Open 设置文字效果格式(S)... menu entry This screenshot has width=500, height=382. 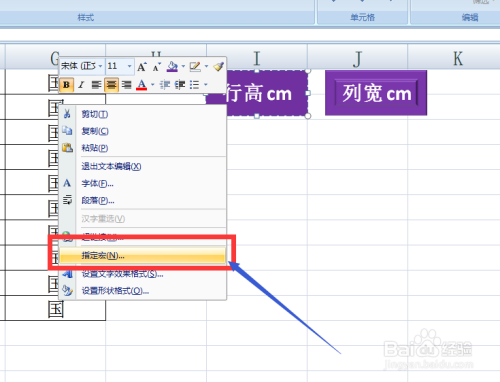point(143,274)
